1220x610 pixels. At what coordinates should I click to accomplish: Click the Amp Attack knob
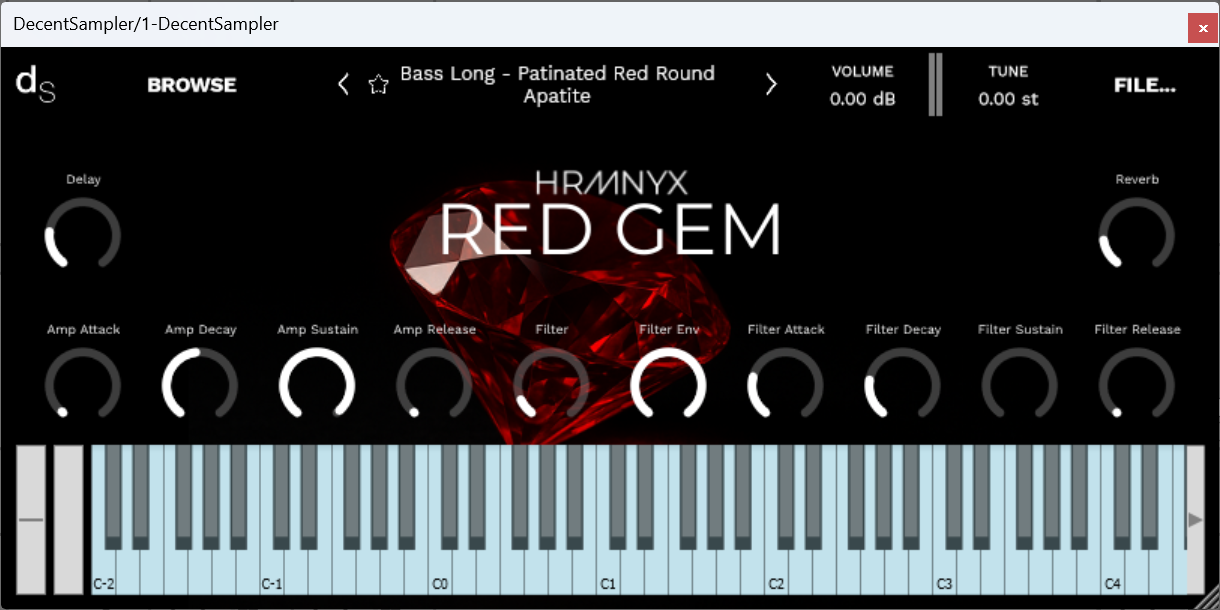point(83,386)
